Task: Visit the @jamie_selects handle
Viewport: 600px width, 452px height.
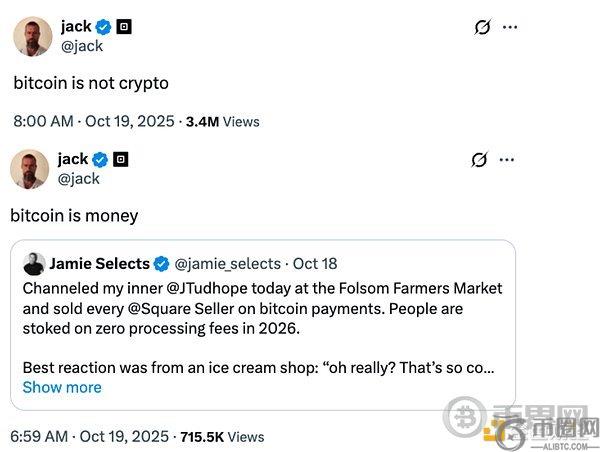Action: (228, 264)
